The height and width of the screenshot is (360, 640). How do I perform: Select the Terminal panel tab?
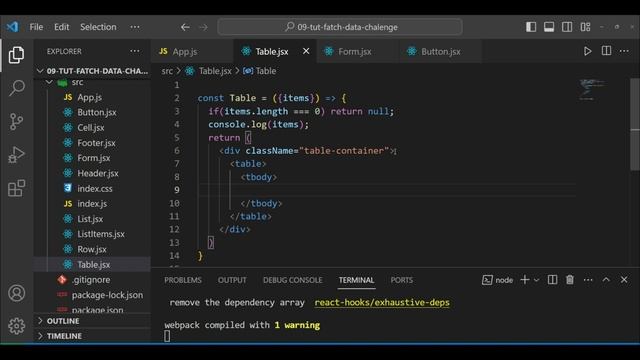click(x=356, y=280)
